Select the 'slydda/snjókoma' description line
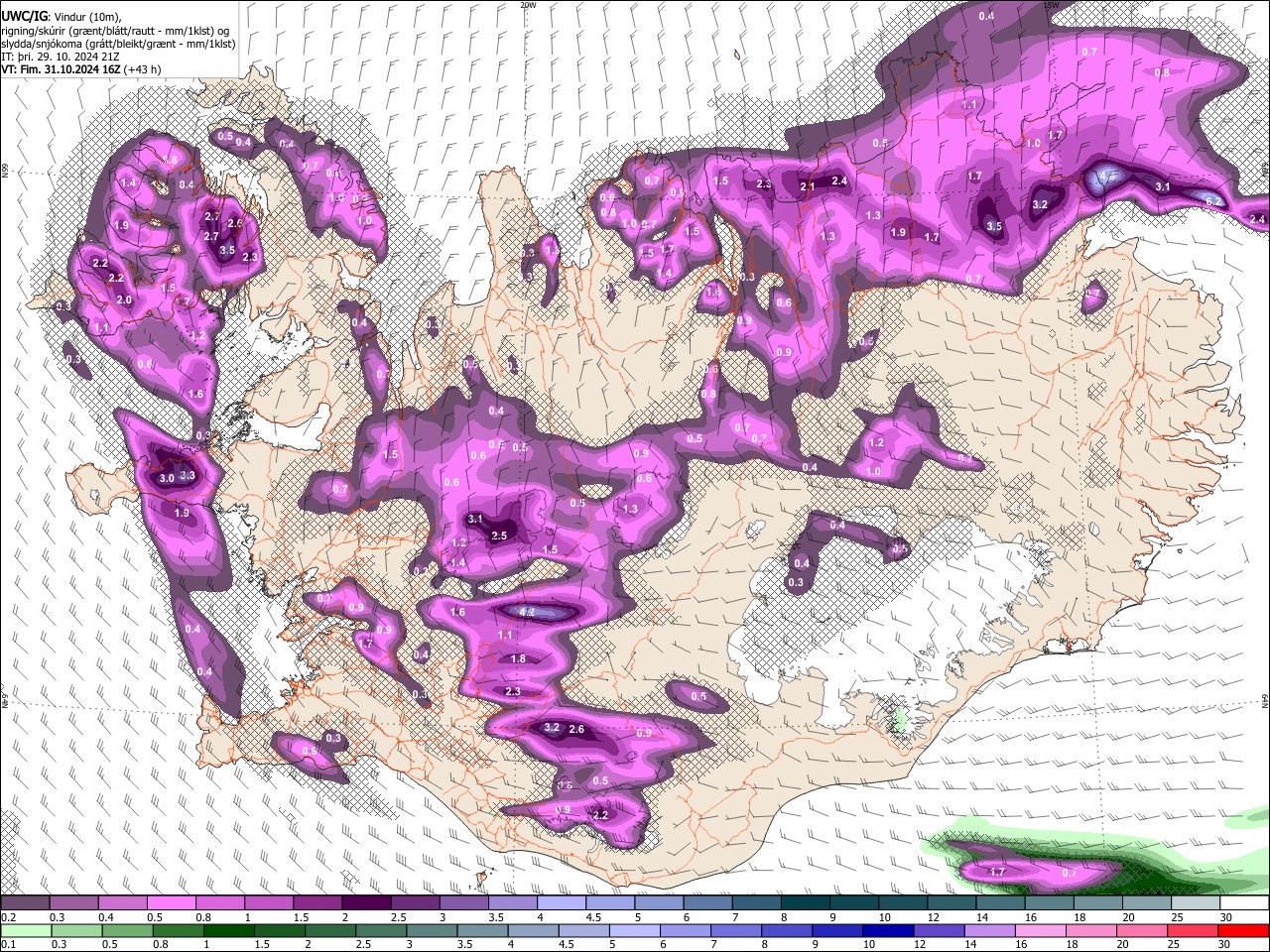This screenshot has height=952, width=1270. coord(118,44)
